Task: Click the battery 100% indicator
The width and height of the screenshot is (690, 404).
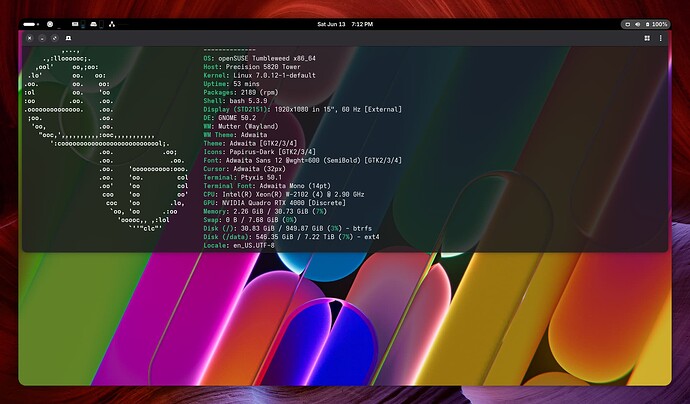Action: (656, 24)
